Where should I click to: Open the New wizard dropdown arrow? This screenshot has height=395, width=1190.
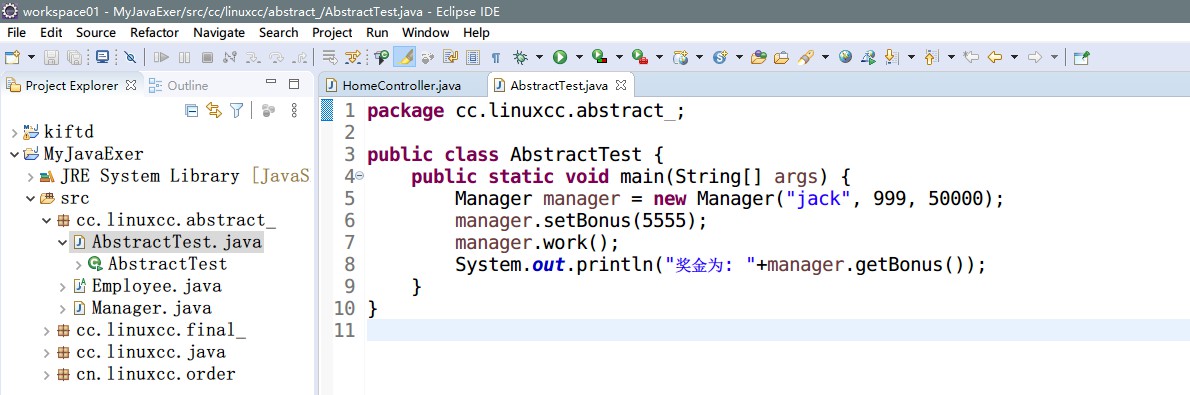(31, 57)
